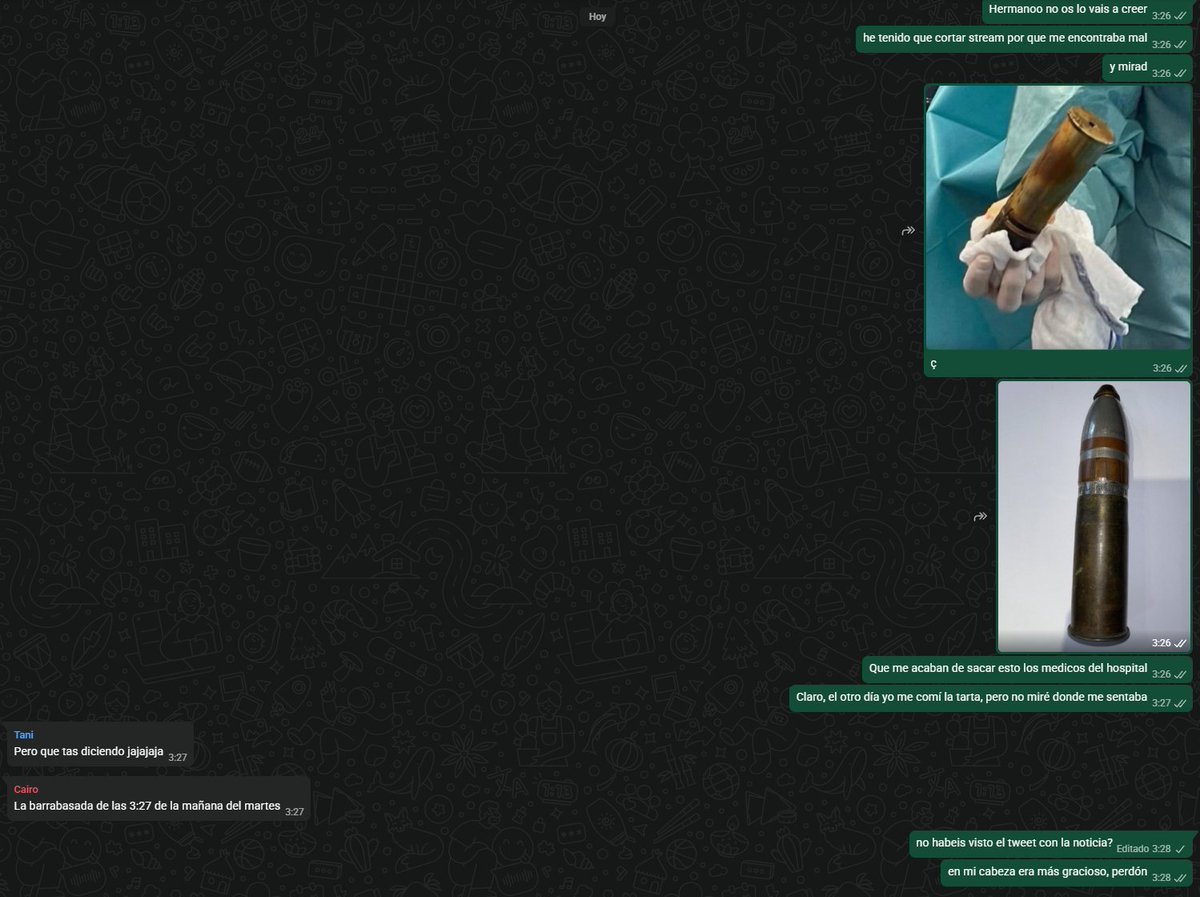Viewport: 1200px width, 897px height.
Task: Select message starting 'Claro, el otro día yo me comí la tarta'
Action: click(x=991, y=698)
